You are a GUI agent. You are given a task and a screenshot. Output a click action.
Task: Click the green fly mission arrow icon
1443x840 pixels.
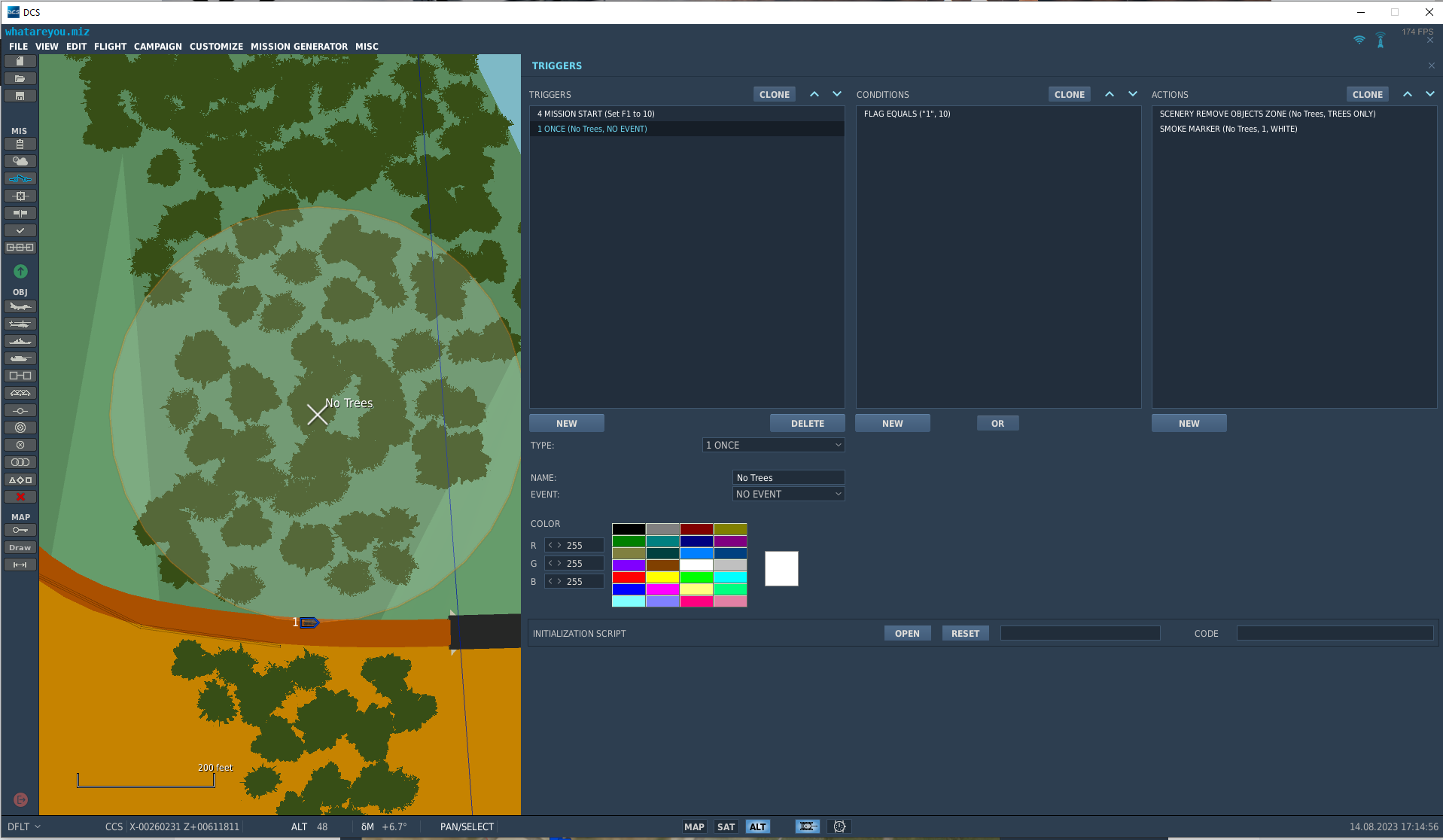tap(20, 271)
